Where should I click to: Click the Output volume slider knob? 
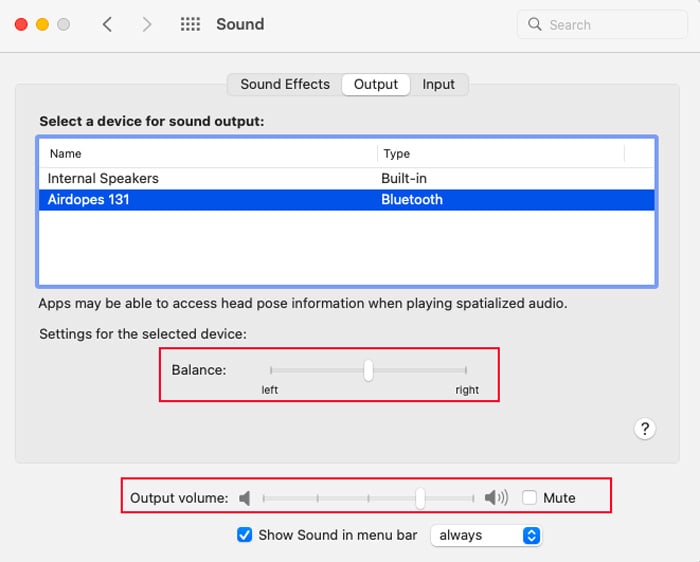click(x=420, y=498)
